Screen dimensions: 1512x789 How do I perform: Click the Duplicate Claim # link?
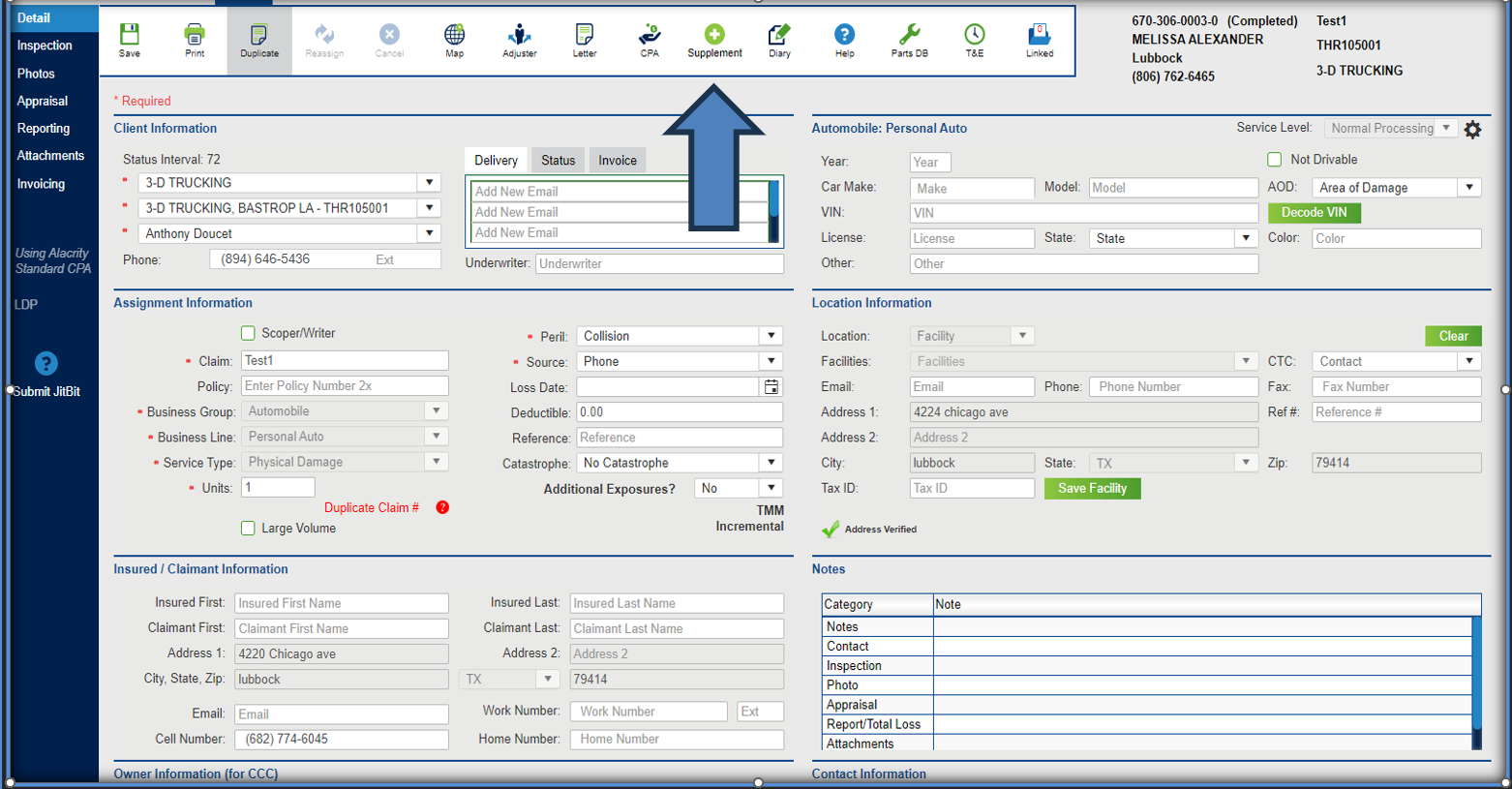372,507
